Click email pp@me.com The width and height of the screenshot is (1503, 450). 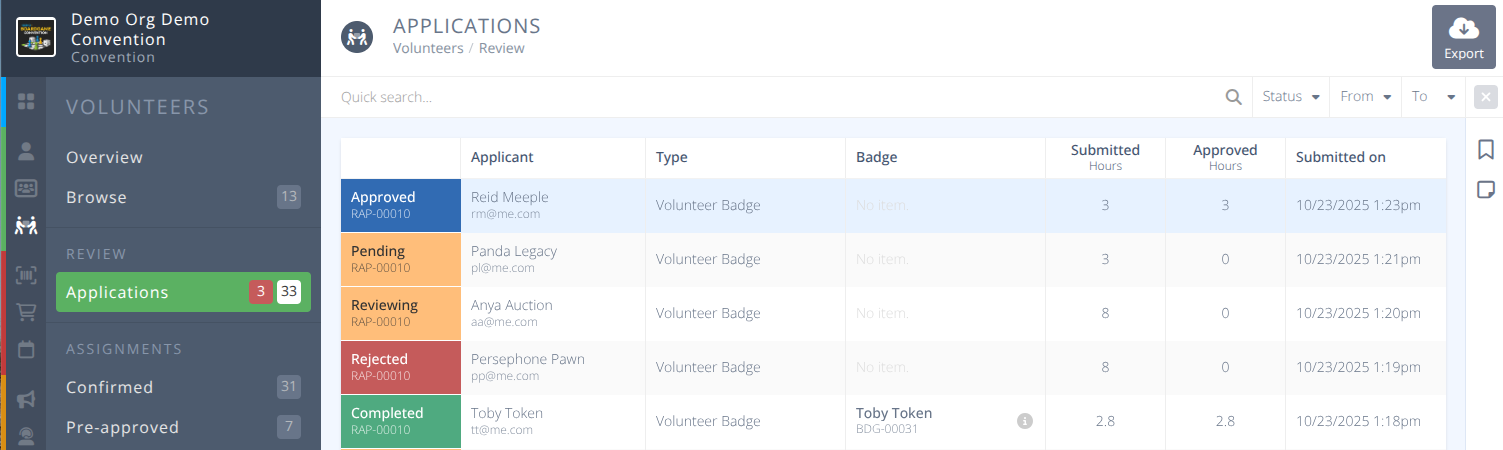(x=505, y=376)
